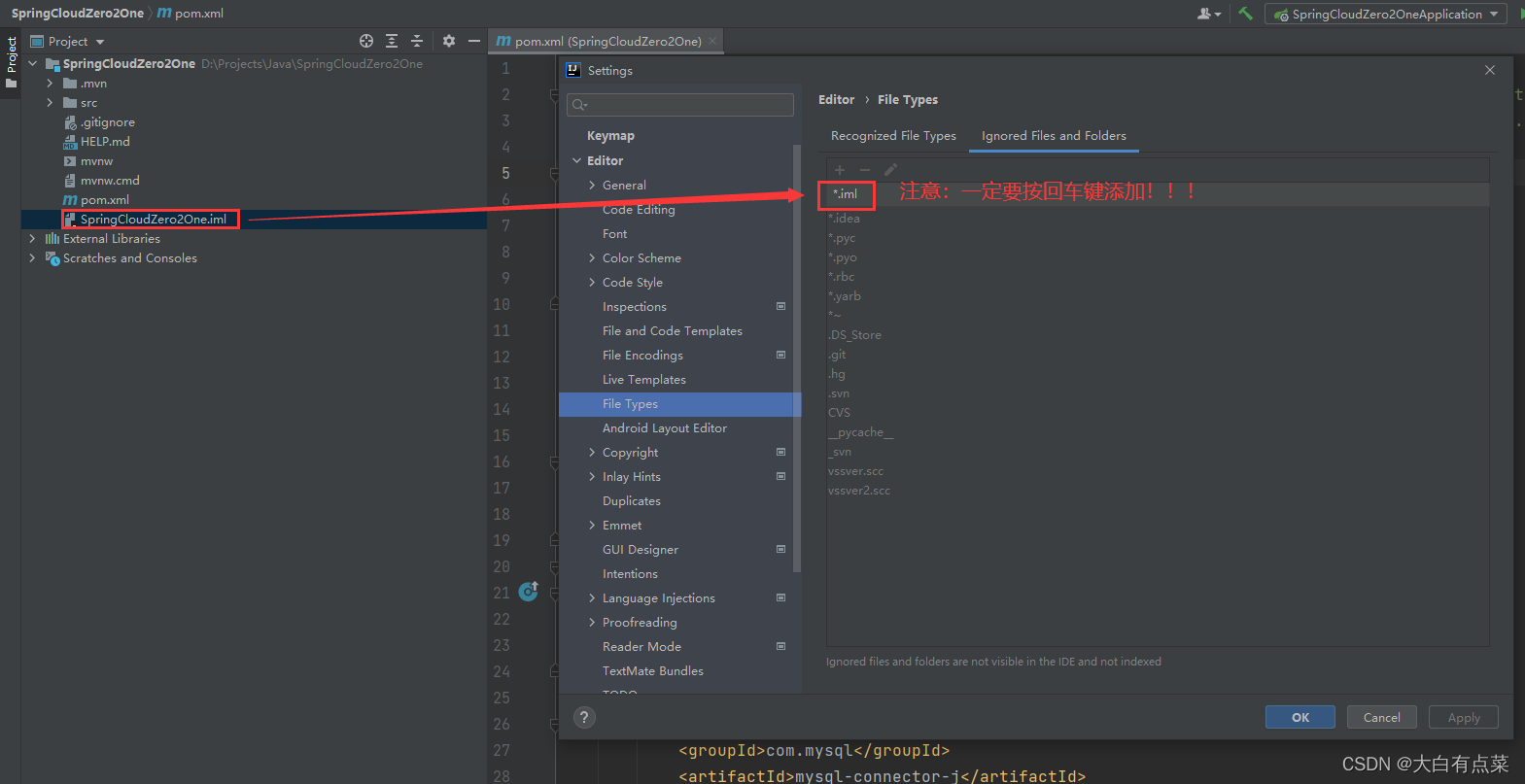Select pom.xml file in project tree
The image size is (1525, 784).
point(104,200)
